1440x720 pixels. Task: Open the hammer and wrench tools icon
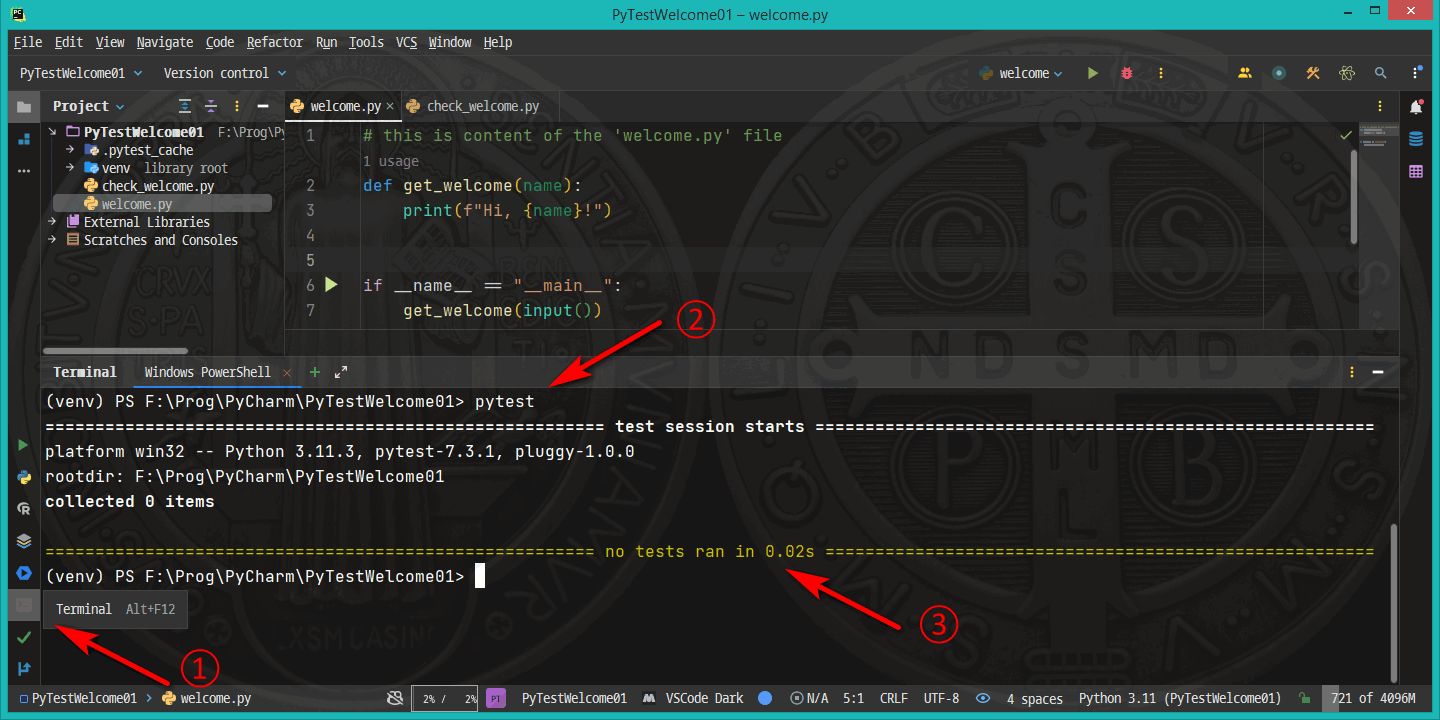1313,73
